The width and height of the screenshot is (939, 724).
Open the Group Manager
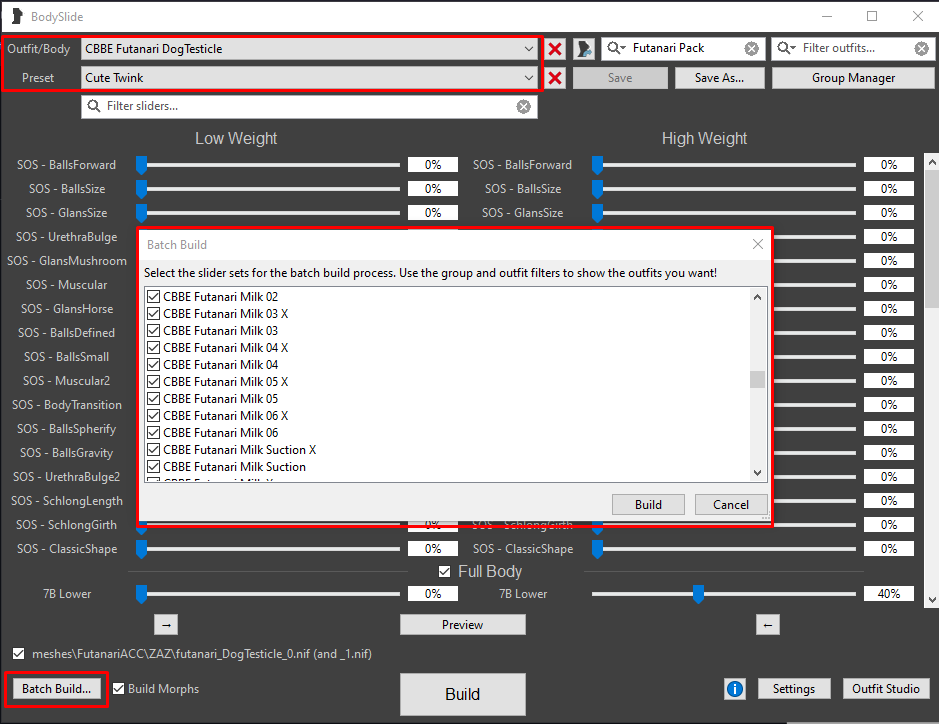click(x=853, y=78)
